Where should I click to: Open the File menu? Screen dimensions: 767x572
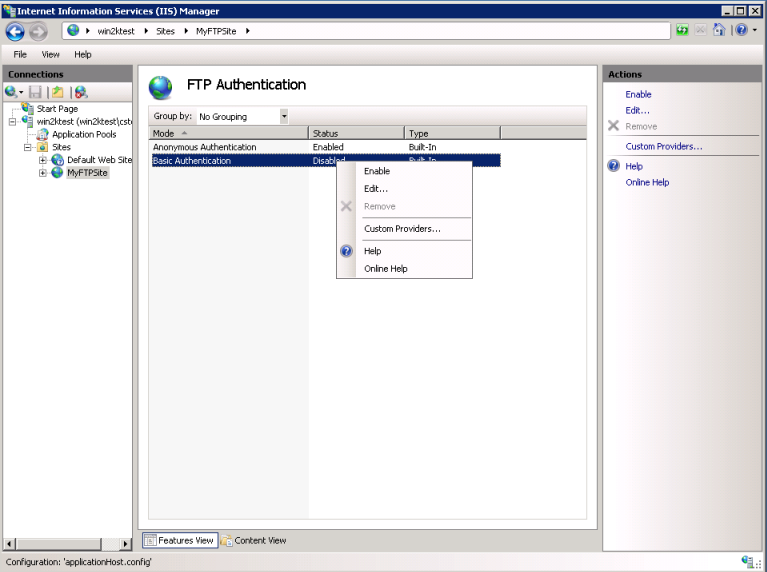pyautogui.click(x=20, y=54)
